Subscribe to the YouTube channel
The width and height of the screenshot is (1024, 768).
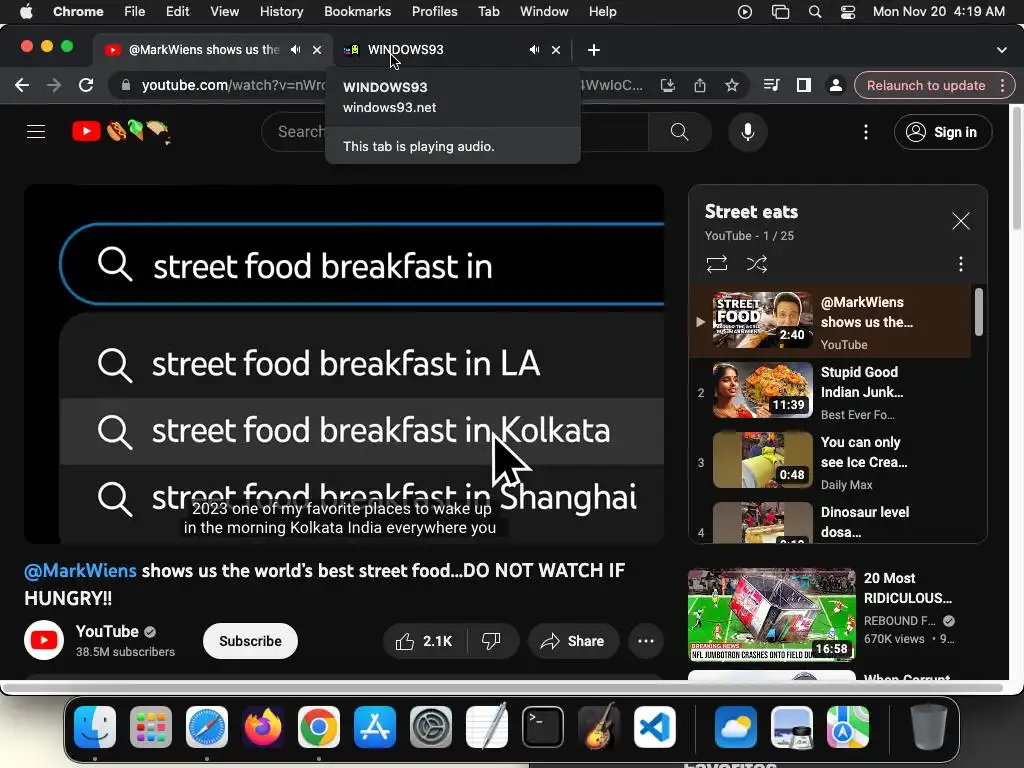pyautogui.click(x=250, y=641)
